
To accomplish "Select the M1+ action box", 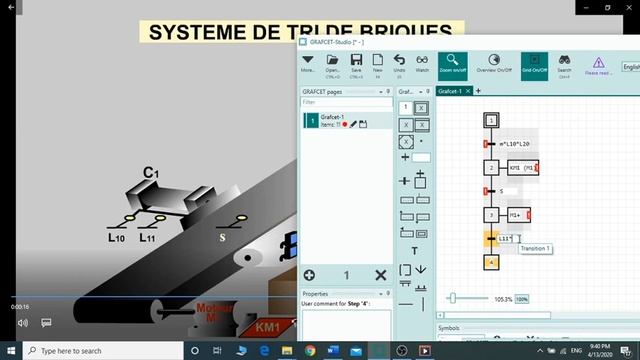I will [519, 215].
